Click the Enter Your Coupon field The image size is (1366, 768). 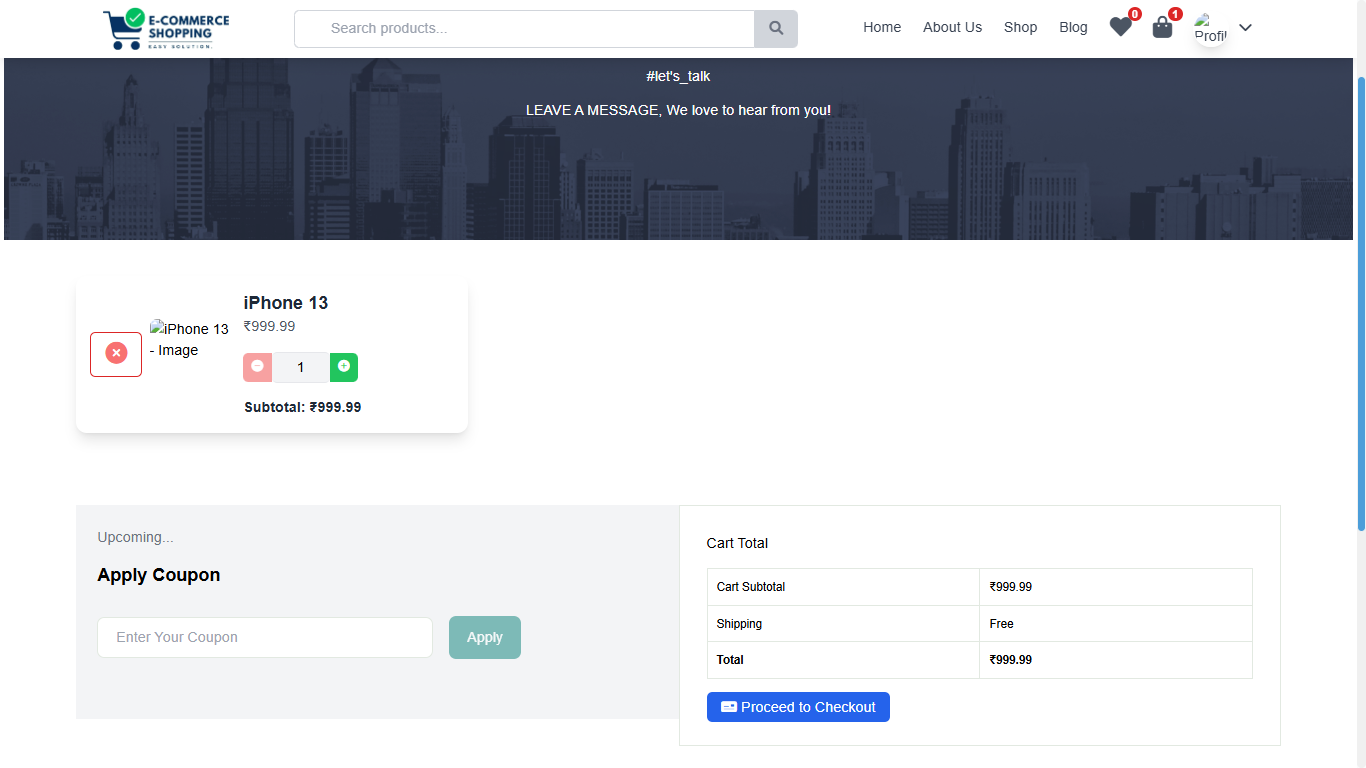point(265,637)
